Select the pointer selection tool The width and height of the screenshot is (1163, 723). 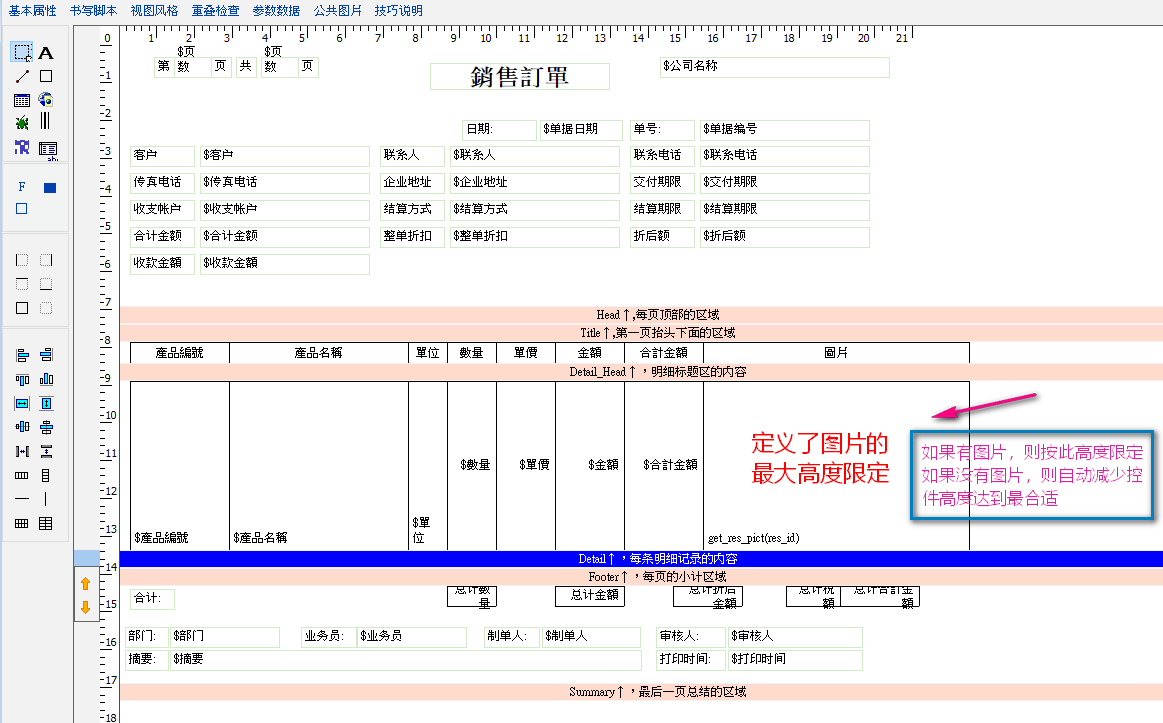tap(22, 52)
